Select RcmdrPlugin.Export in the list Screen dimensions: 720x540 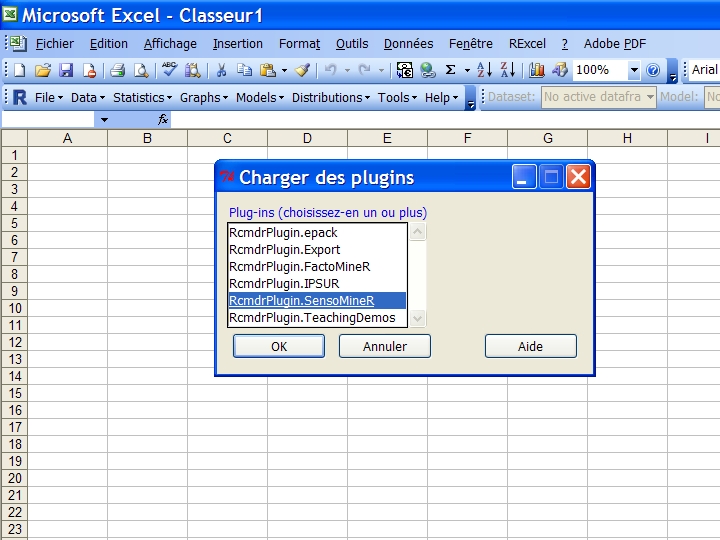click(317, 250)
